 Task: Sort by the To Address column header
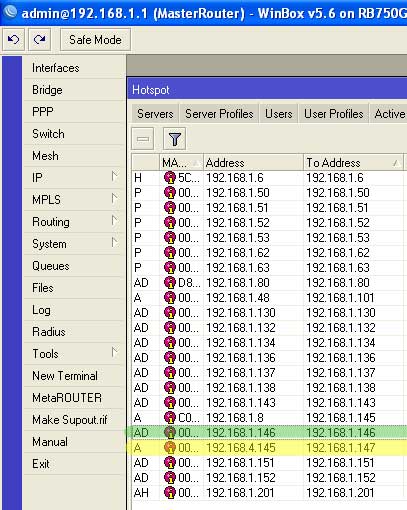click(x=353, y=163)
